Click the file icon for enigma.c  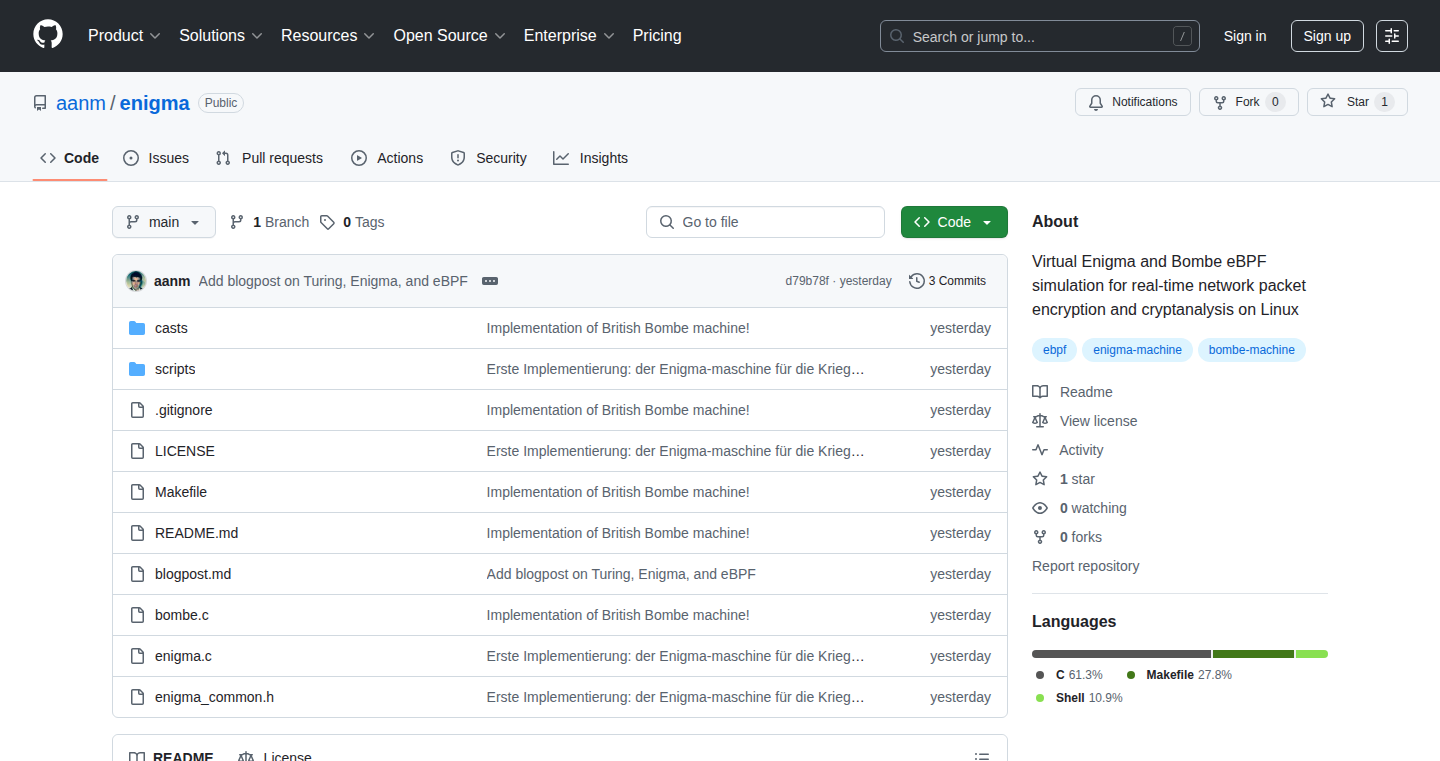pos(137,656)
